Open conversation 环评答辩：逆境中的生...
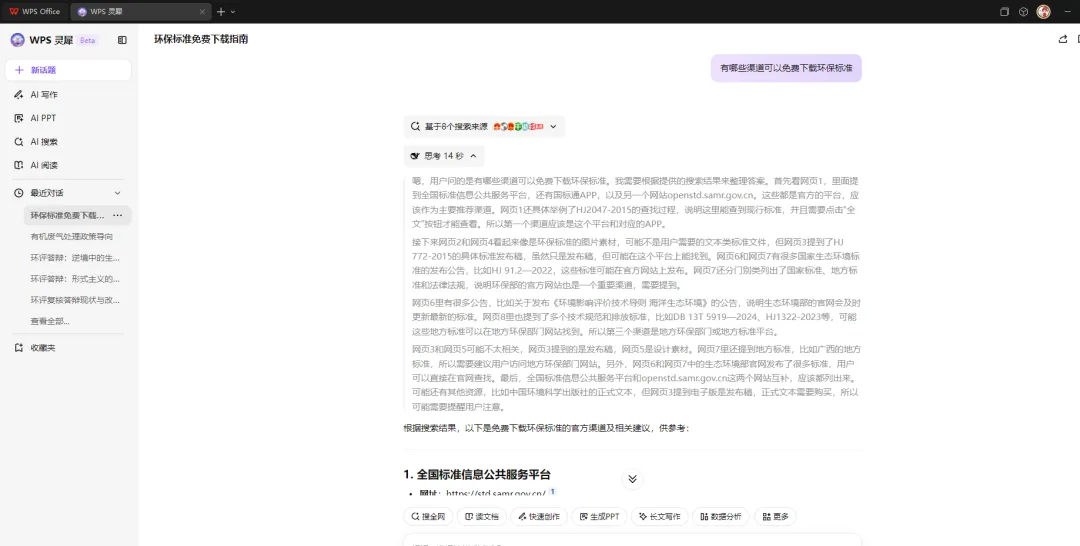Image resolution: width=1080 pixels, height=546 pixels. click(74, 258)
